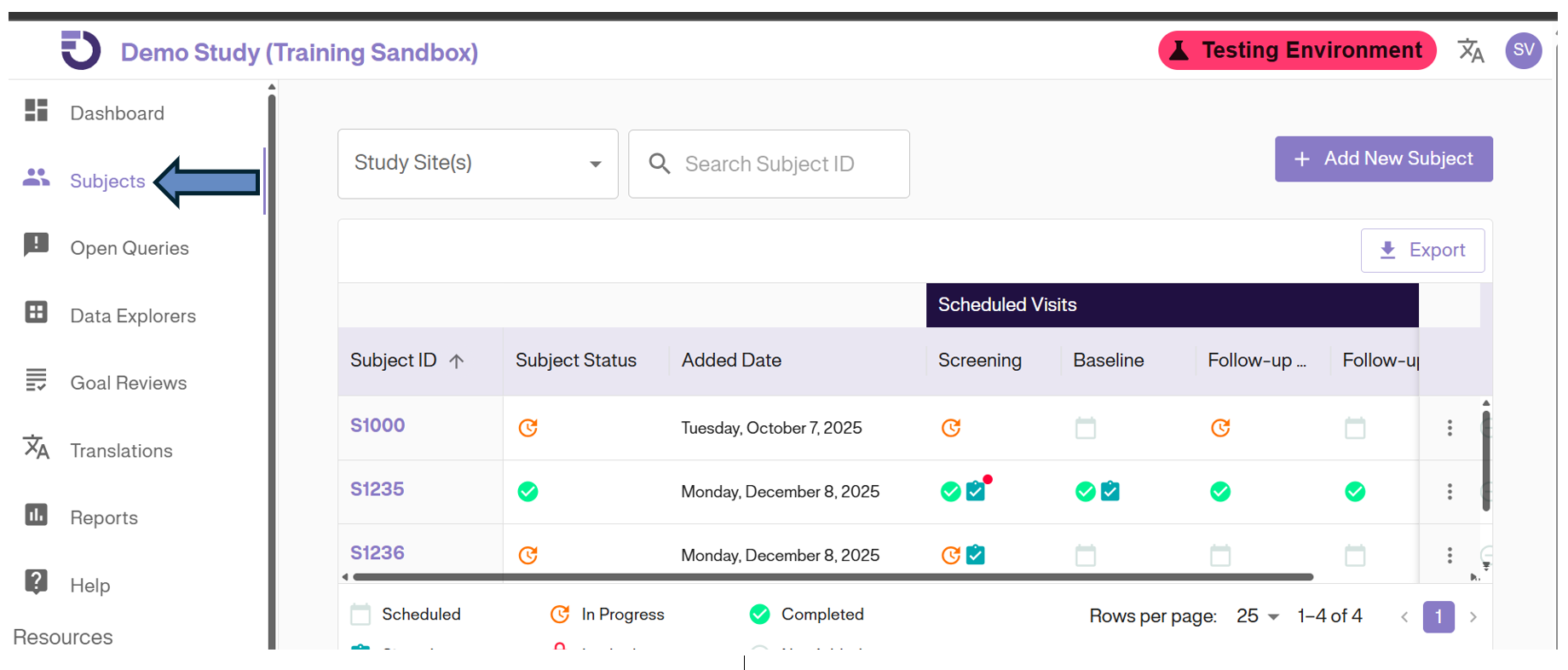Open the SV user avatar menu
The width and height of the screenshot is (1568, 670).
pyautogui.click(x=1523, y=50)
